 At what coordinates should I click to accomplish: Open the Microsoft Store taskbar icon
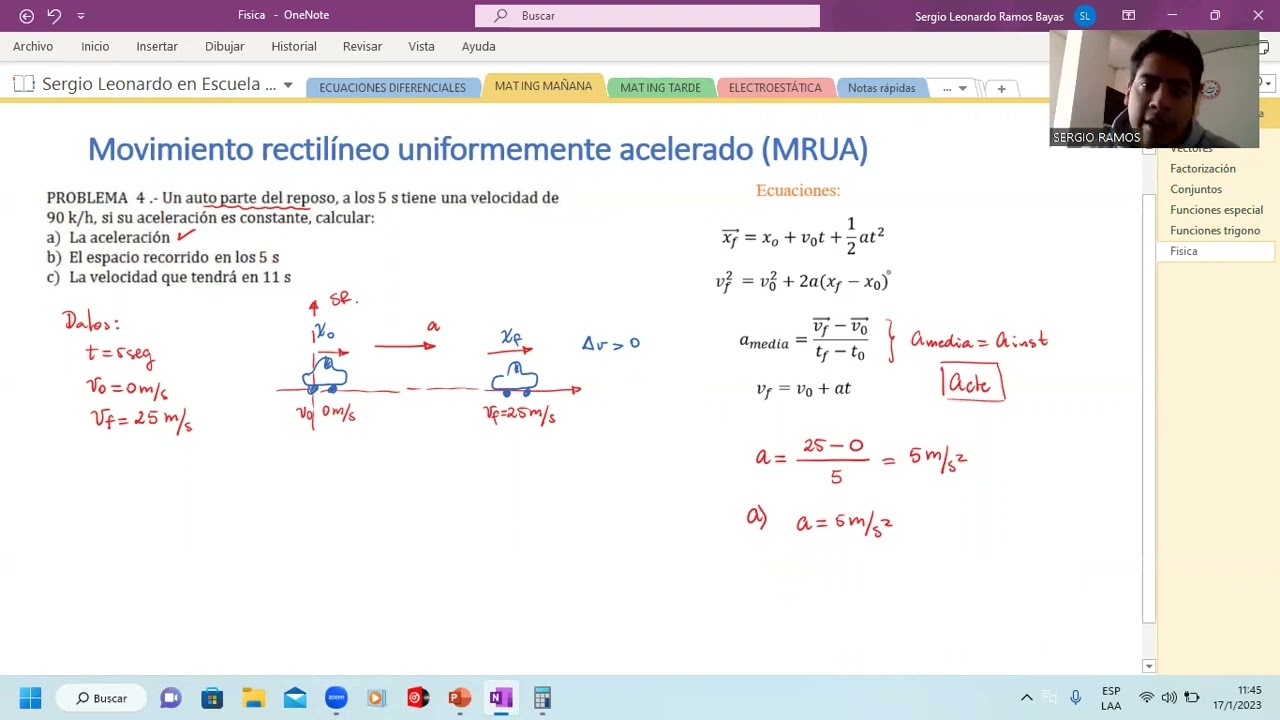point(212,698)
